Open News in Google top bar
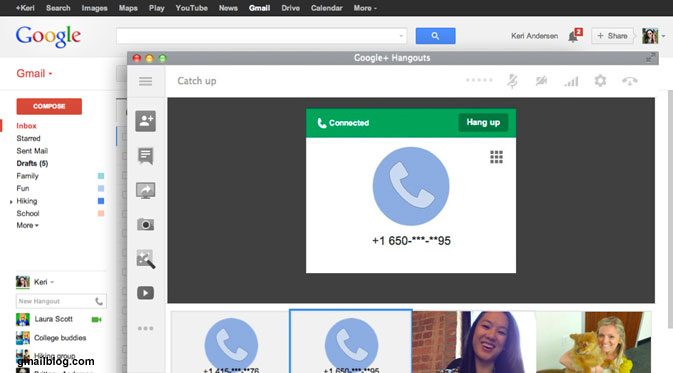The height and width of the screenshot is (373, 673). click(228, 8)
